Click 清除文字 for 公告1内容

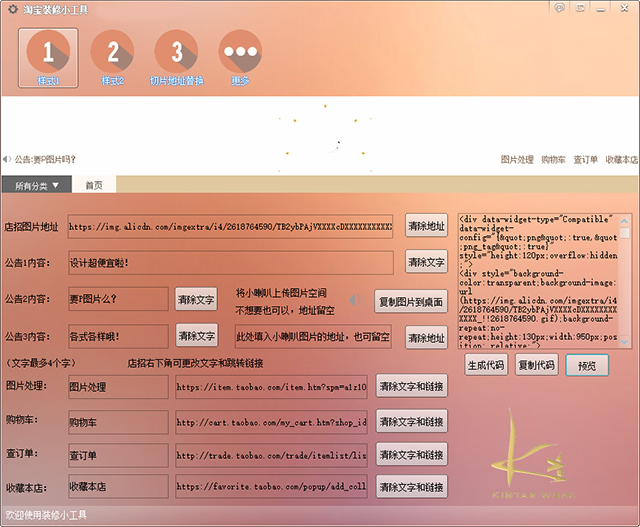[x=426, y=262]
